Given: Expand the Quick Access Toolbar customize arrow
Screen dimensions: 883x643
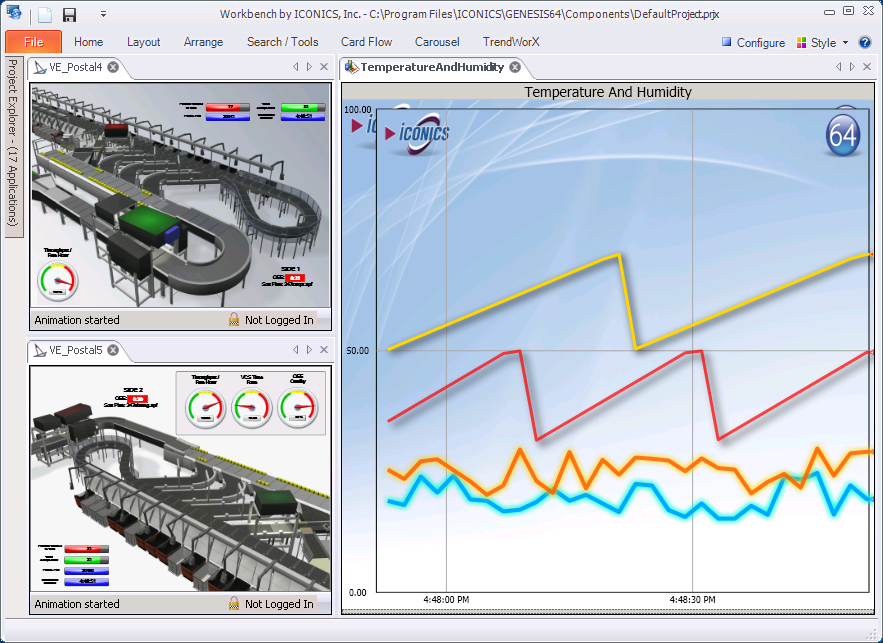Looking at the screenshot, I should click(x=104, y=15).
